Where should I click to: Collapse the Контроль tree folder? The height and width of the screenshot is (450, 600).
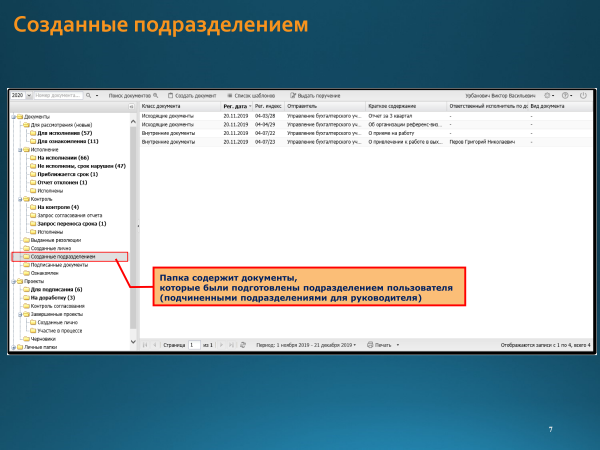[x=13, y=199]
